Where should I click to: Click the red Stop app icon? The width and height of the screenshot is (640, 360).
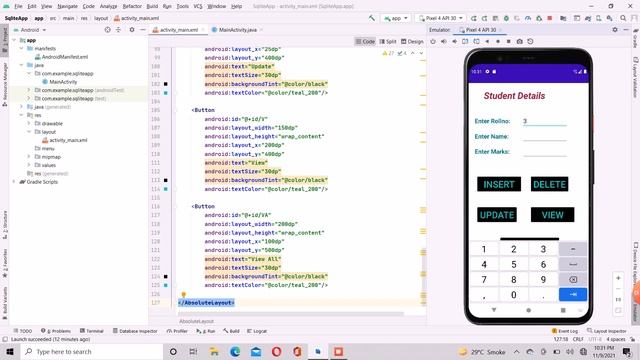pyautogui.click(x=550, y=18)
